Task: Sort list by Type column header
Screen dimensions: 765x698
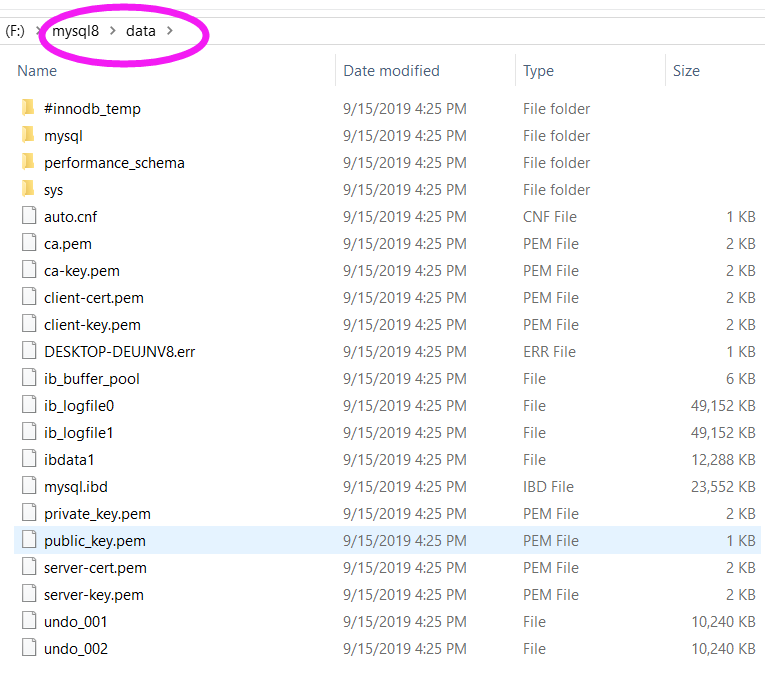Action: point(538,71)
